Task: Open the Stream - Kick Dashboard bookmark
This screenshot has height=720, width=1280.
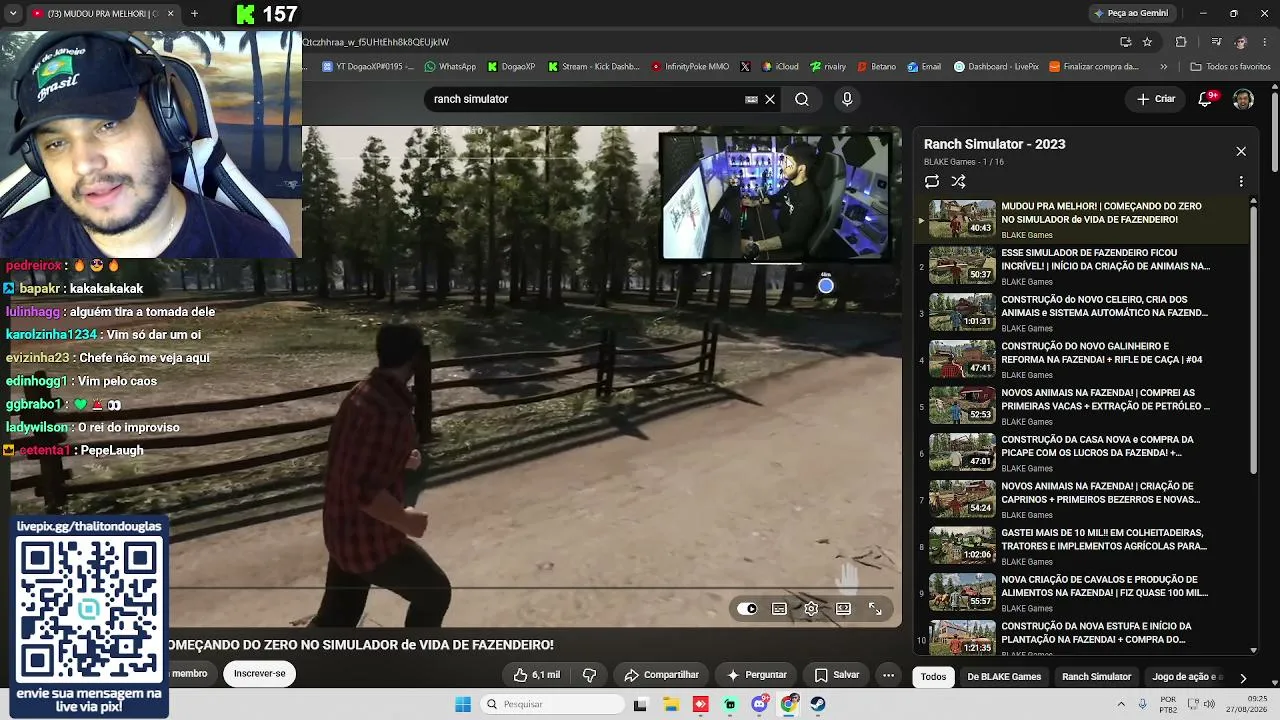Action: click(593, 67)
